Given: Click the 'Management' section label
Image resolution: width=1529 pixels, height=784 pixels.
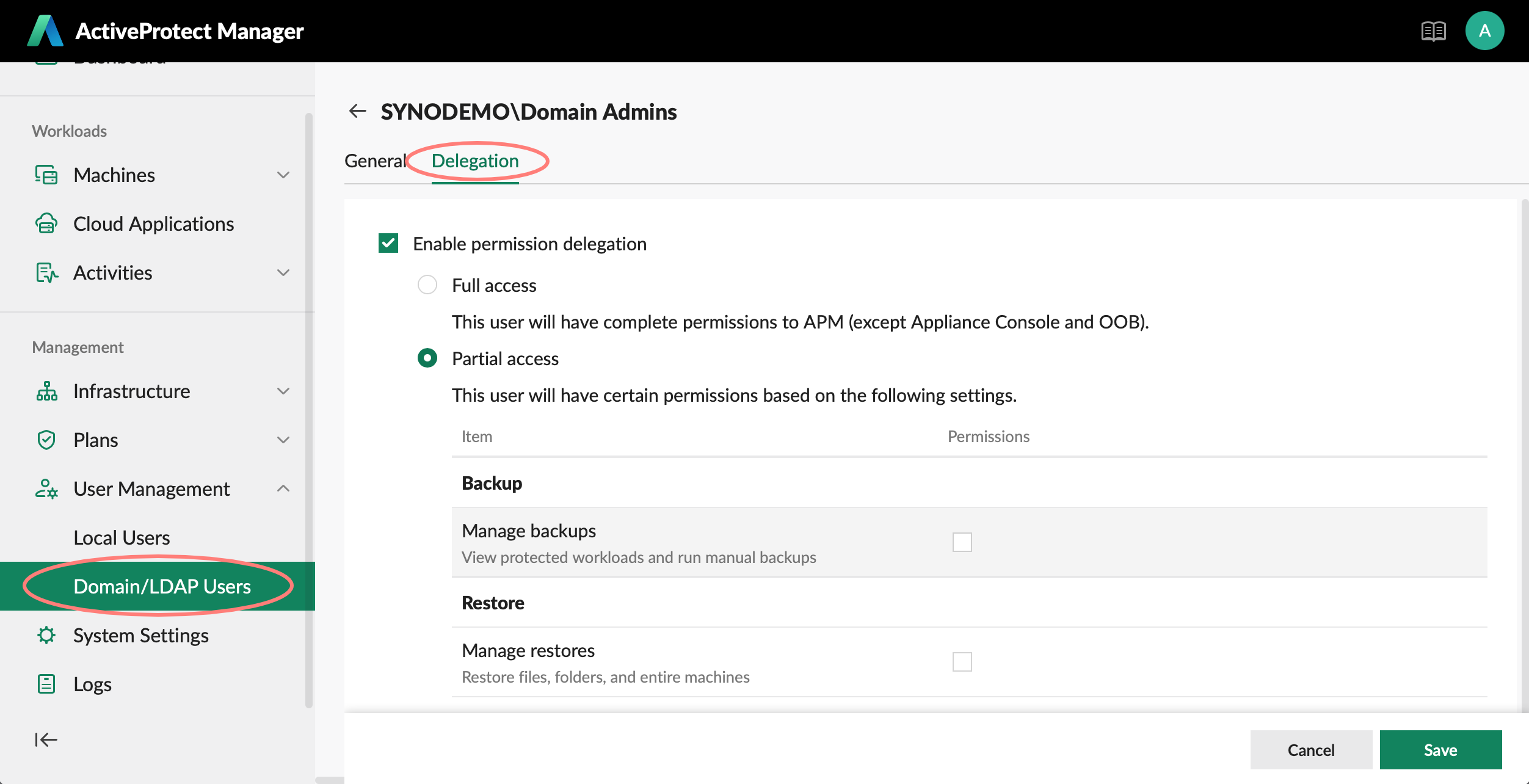Looking at the screenshot, I should tap(78, 347).
